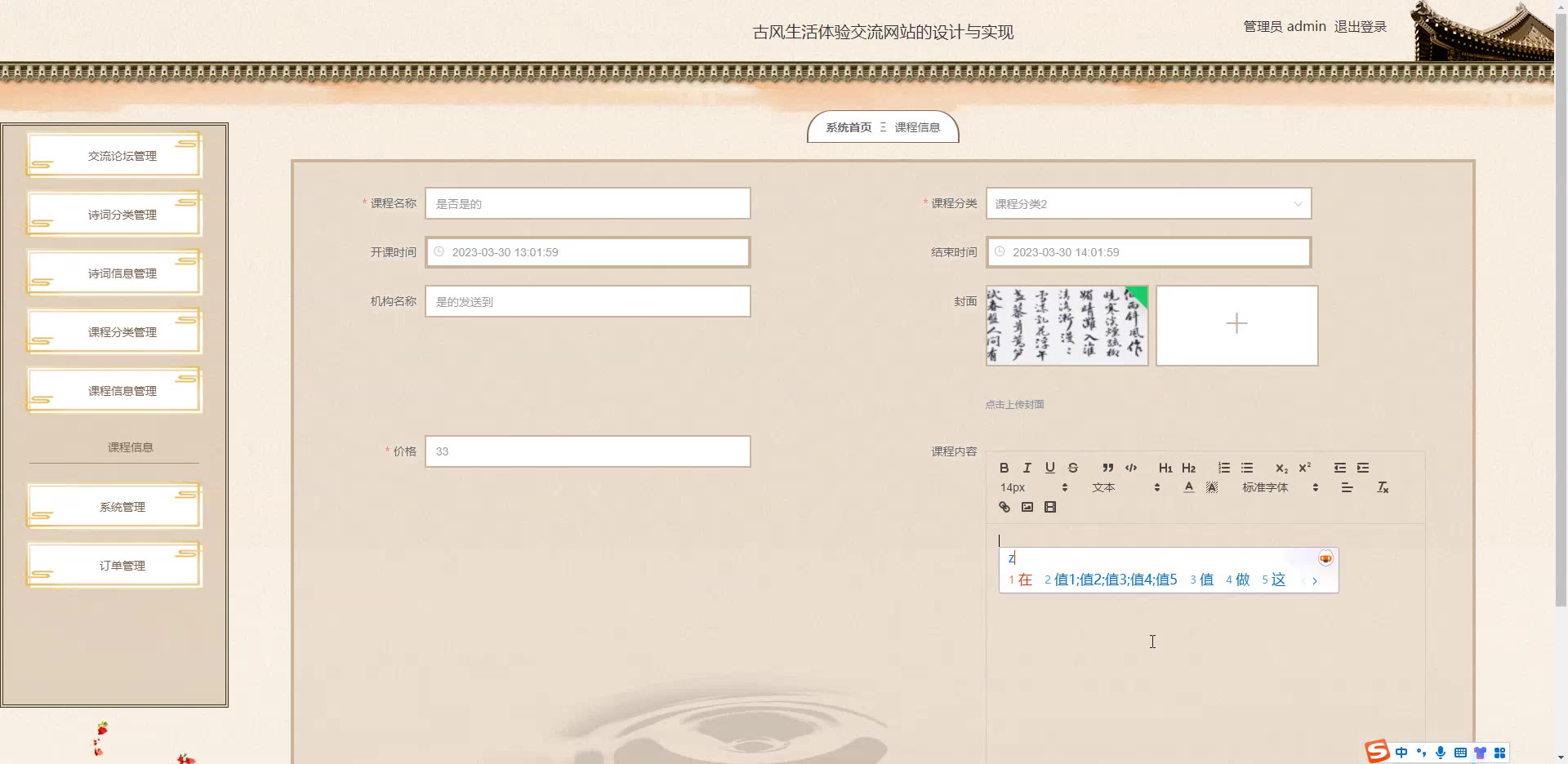
Task: Open 订单管理 in the sidebar
Action: (114, 565)
